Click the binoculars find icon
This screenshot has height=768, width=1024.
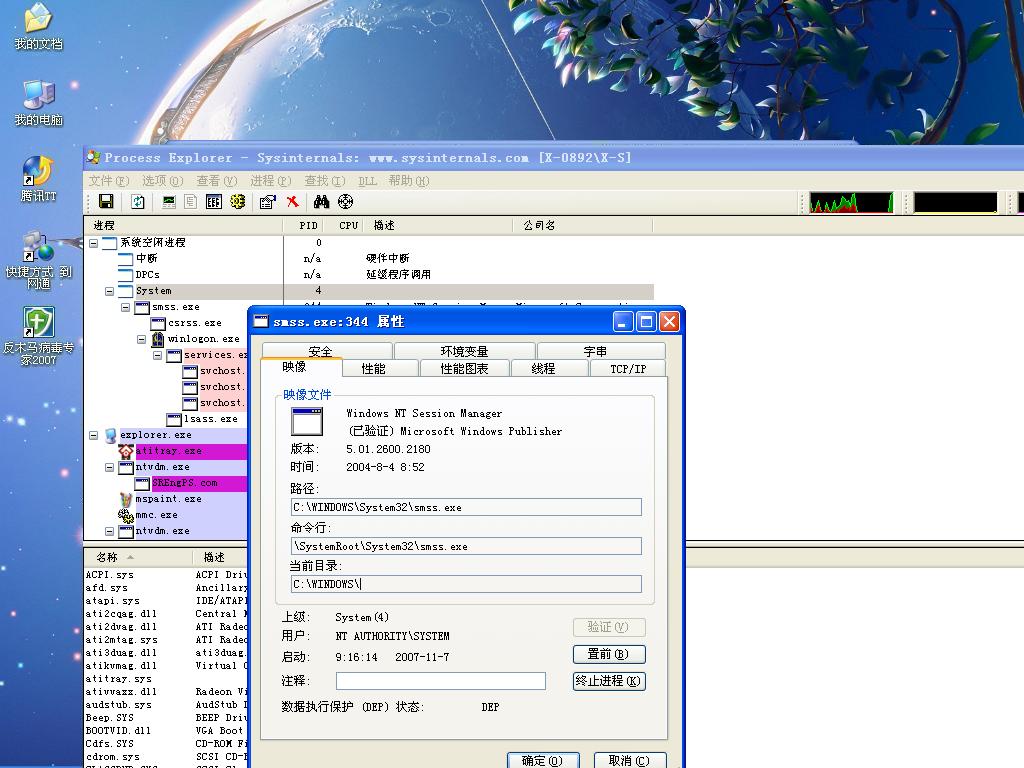point(321,202)
